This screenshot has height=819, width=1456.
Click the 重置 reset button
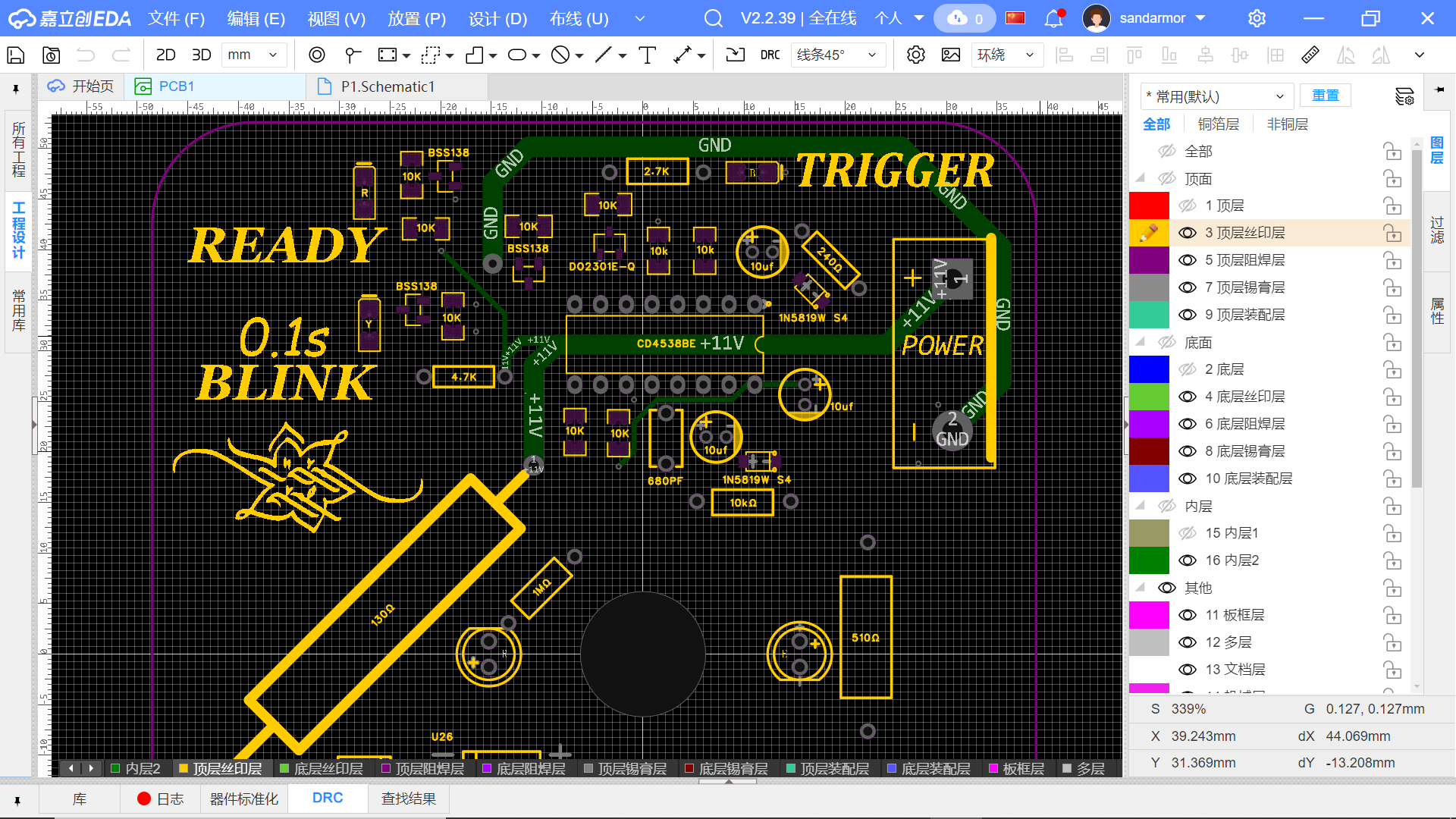(1325, 96)
